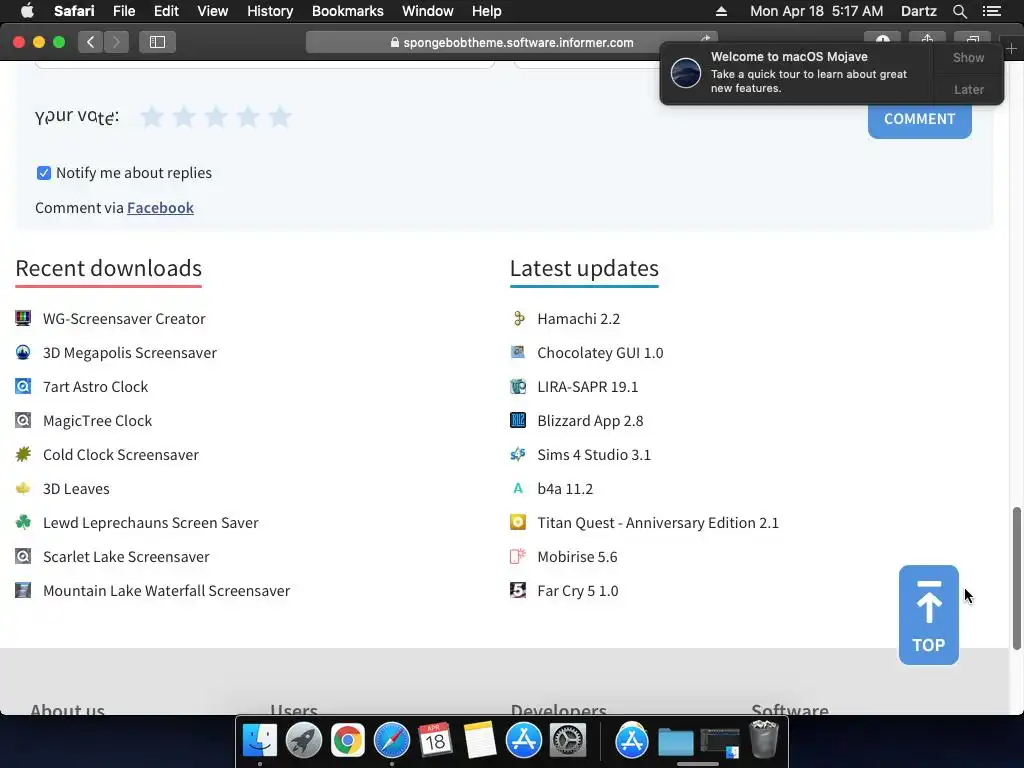Image resolution: width=1024 pixels, height=768 pixels.
Task: Click the Chocolatey GUI icon
Action: coord(518,352)
